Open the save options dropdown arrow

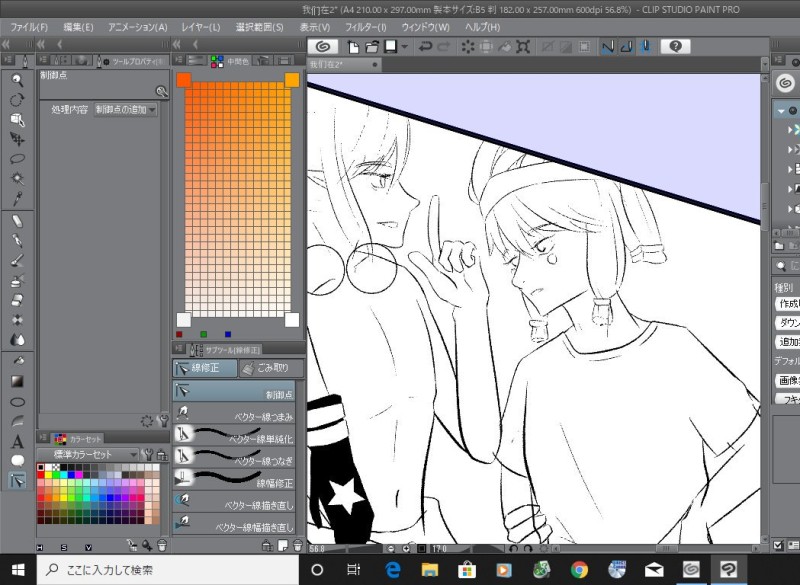coord(405,47)
